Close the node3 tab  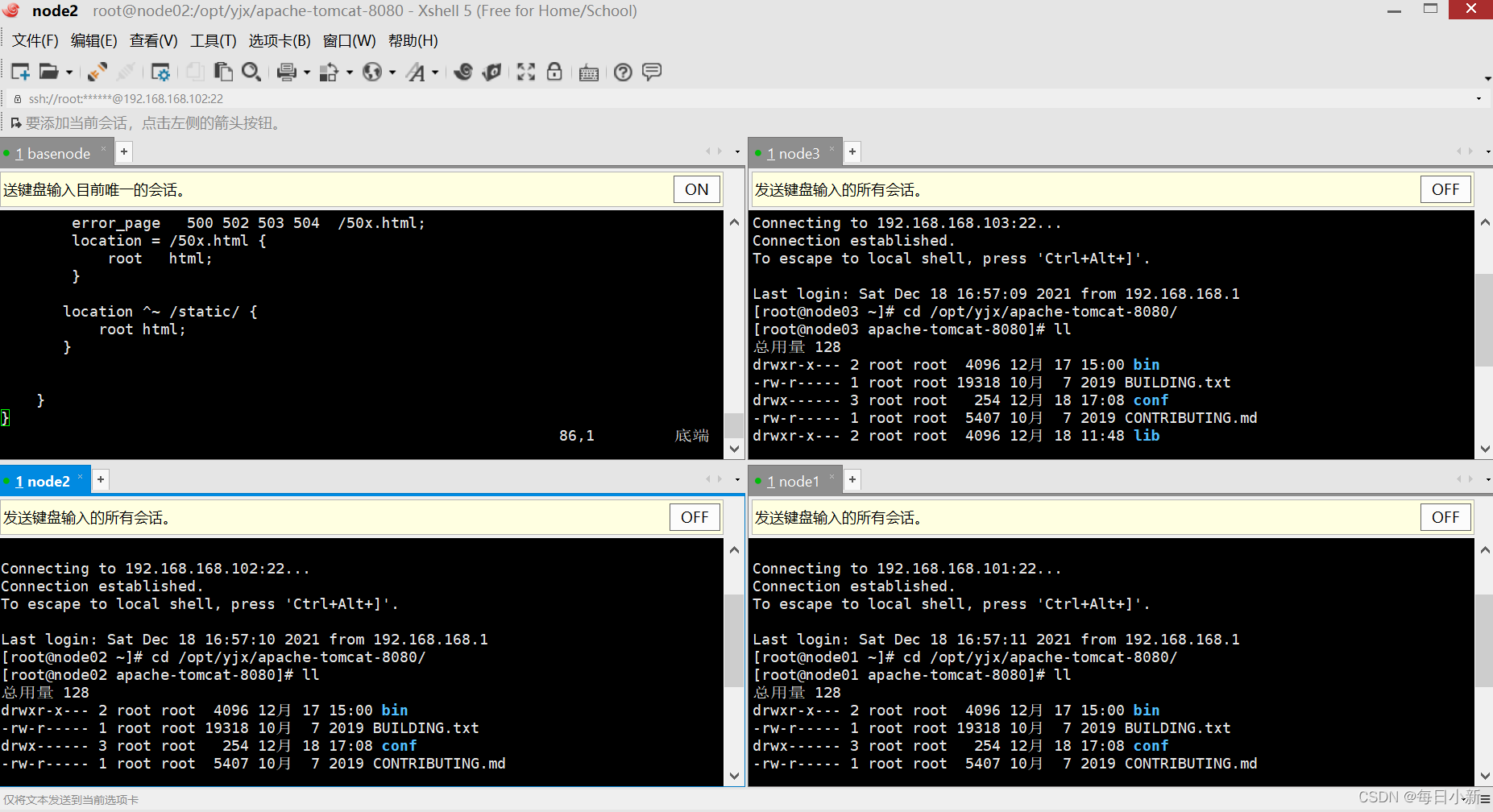click(832, 148)
